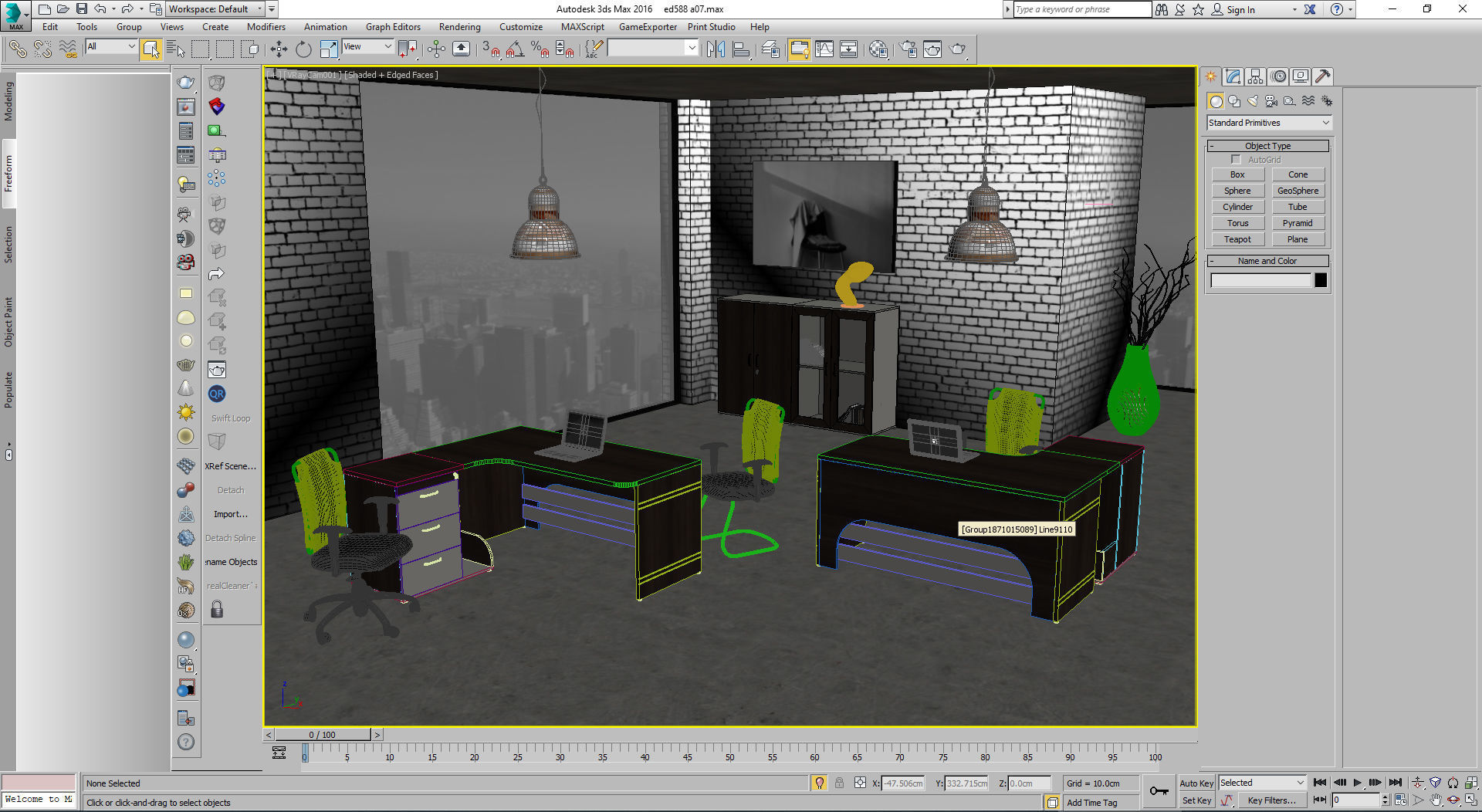Collapse the Name and Color rollout
1482x812 pixels.
coord(1267,261)
